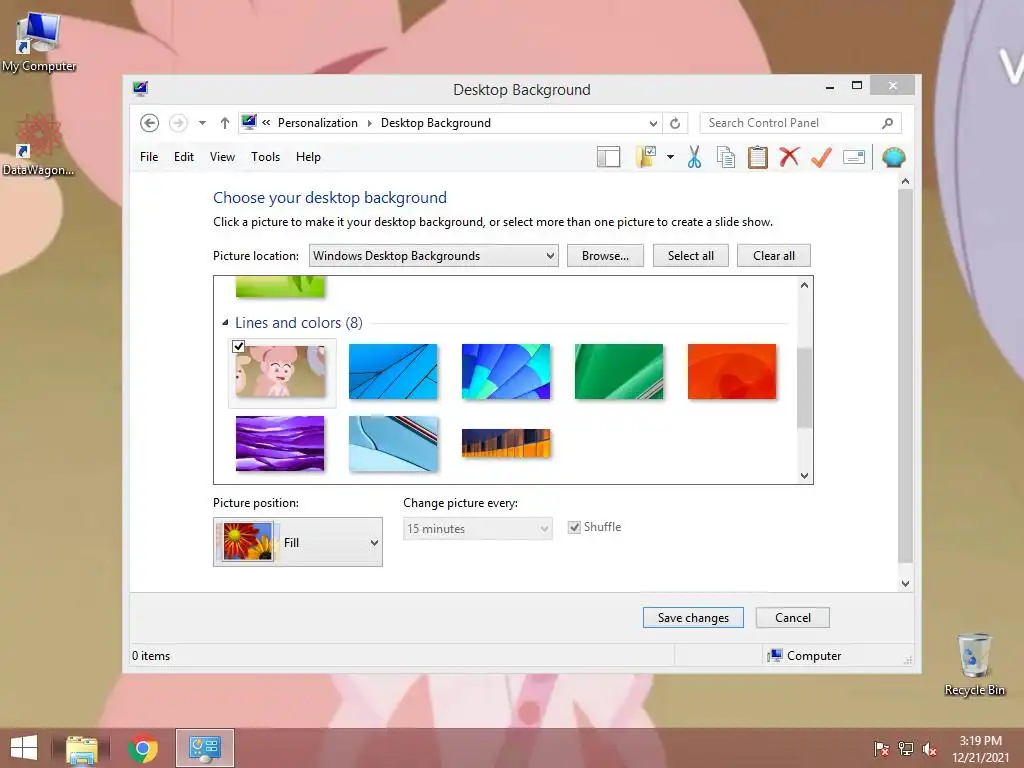
Task: Click the Cut scissors toolbar icon
Action: [694, 157]
